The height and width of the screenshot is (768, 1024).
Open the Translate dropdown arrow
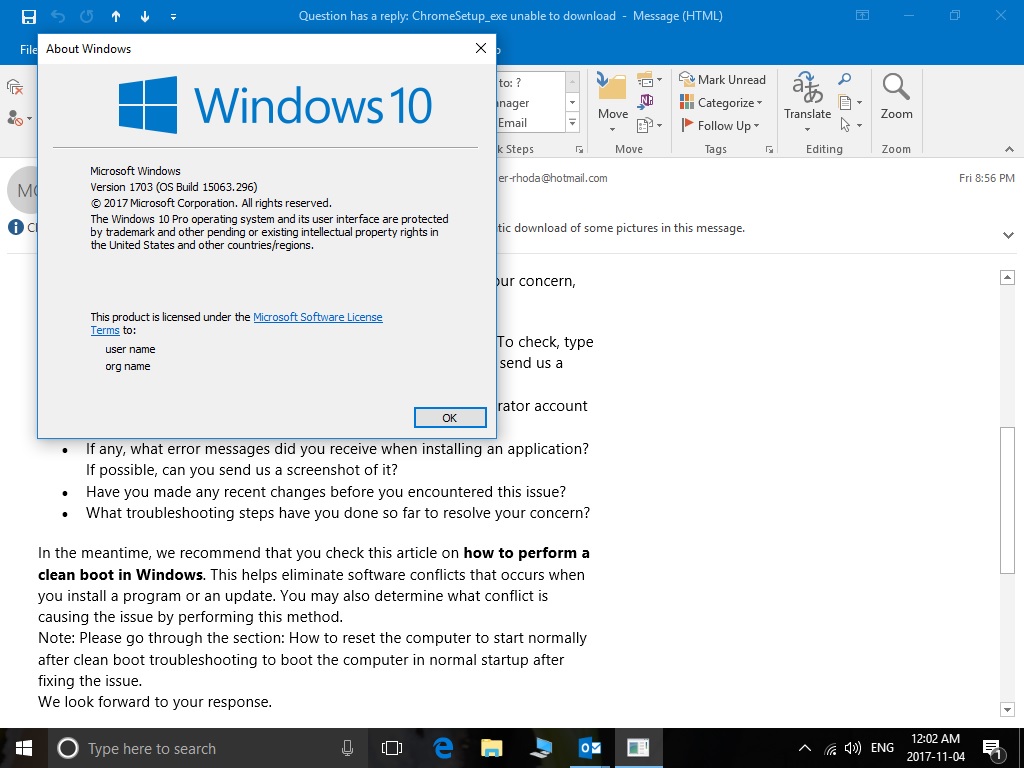[x=807, y=129]
